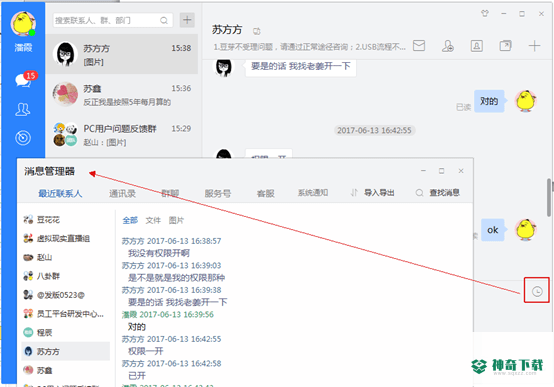Screen dimensions: 554x387
Task: Click the skin shirt icon in title bar
Action: pos(485,13)
